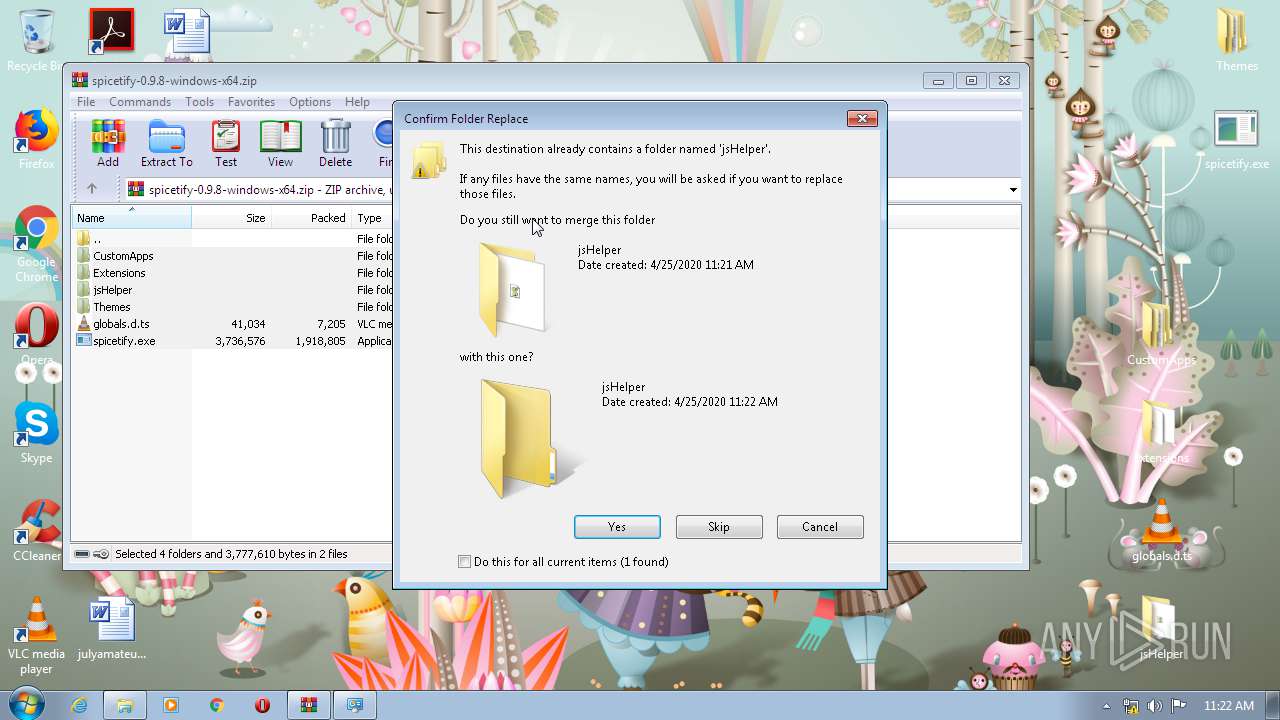
Task: Open Internet Explorer from taskbar
Action: pos(79,705)
